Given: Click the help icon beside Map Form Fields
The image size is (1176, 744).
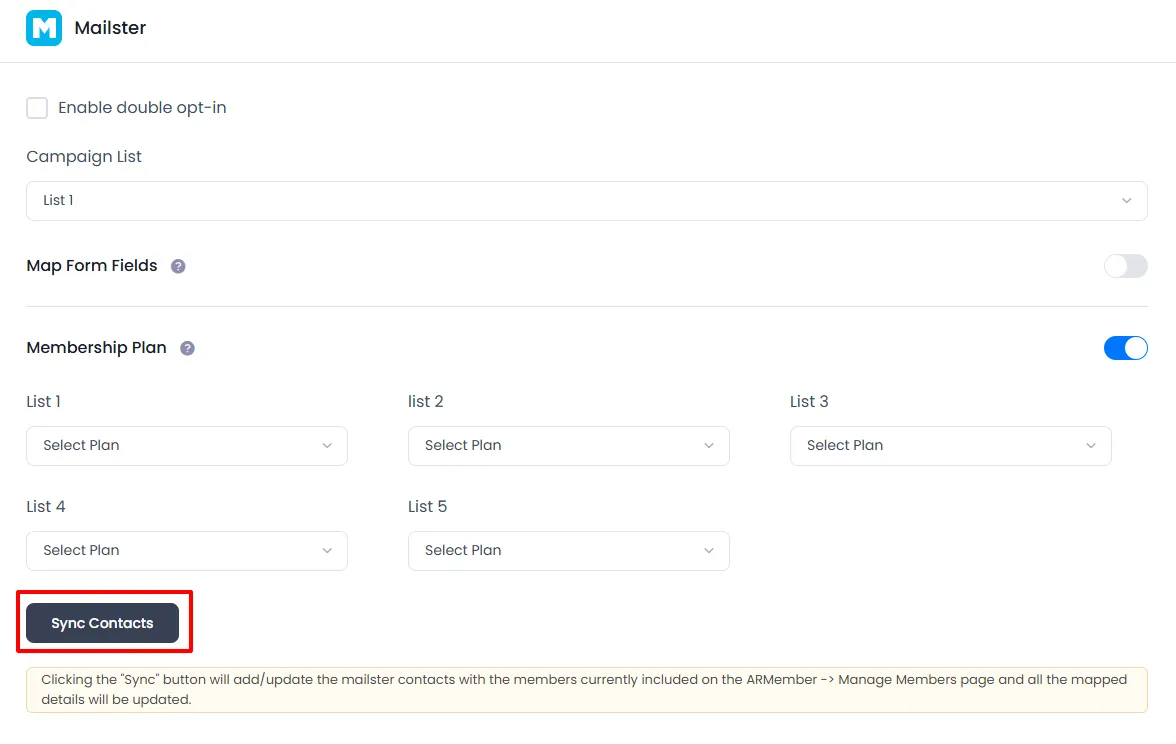Looking at the screenshot, I should tap(178, 266).
